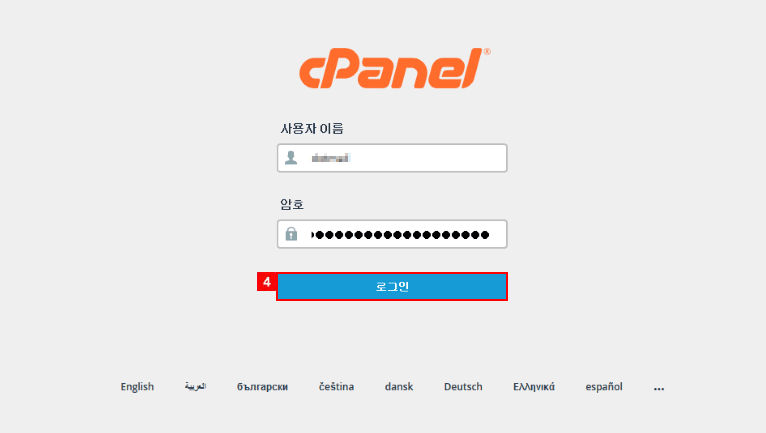Select the Ελληνικά language link

(534, 387)
